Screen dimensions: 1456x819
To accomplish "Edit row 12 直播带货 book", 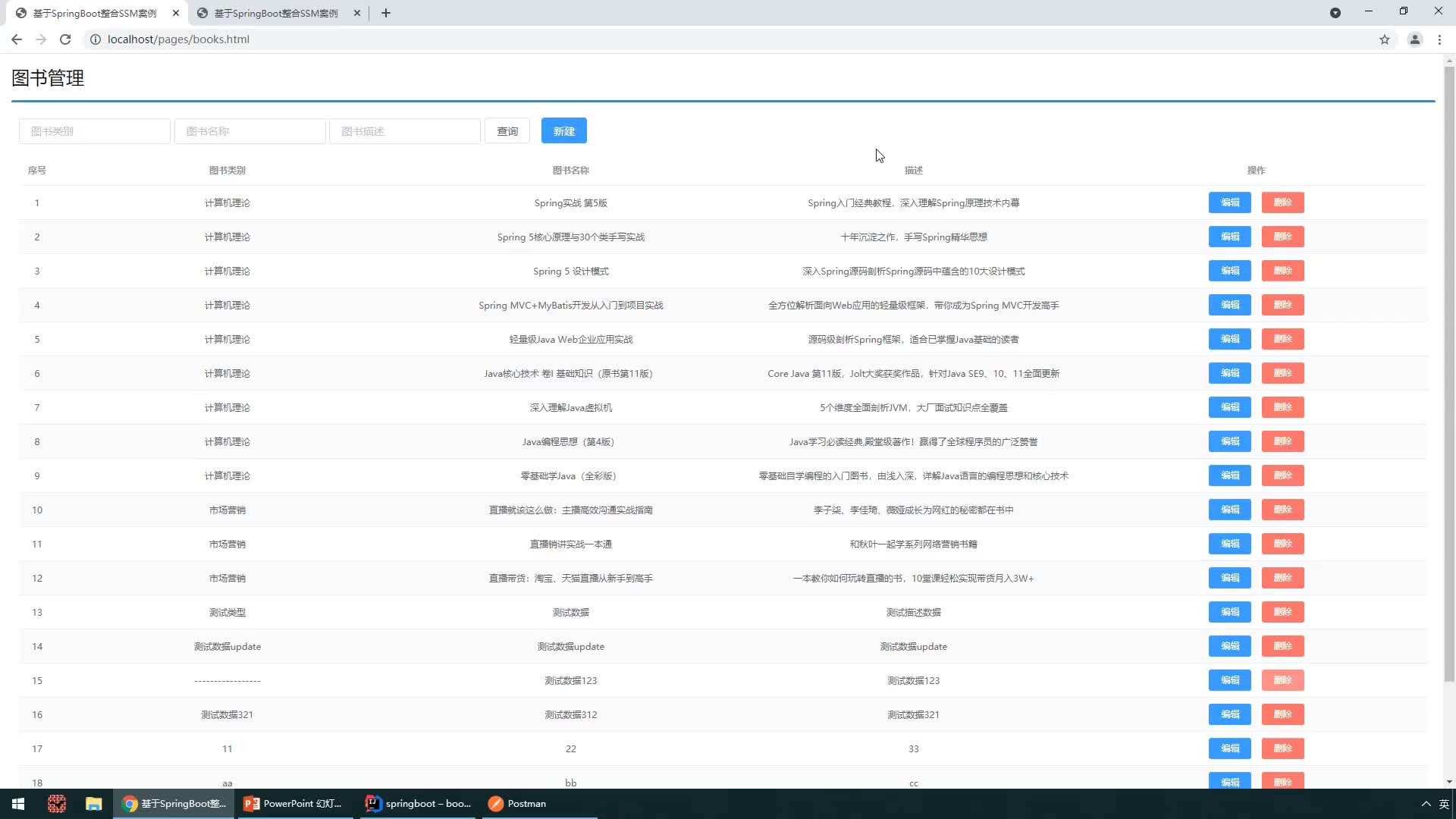I will click(1230, 578).
